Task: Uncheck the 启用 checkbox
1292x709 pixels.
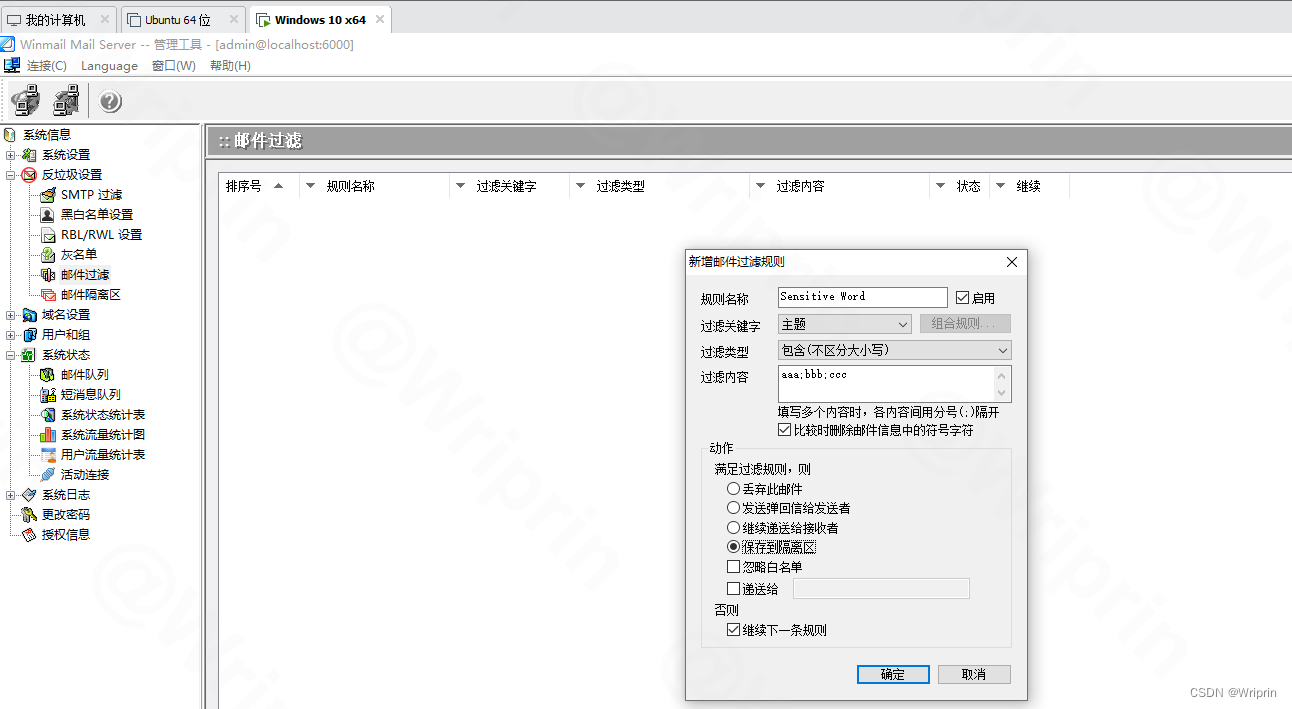Action: click(x=960, y=296)
